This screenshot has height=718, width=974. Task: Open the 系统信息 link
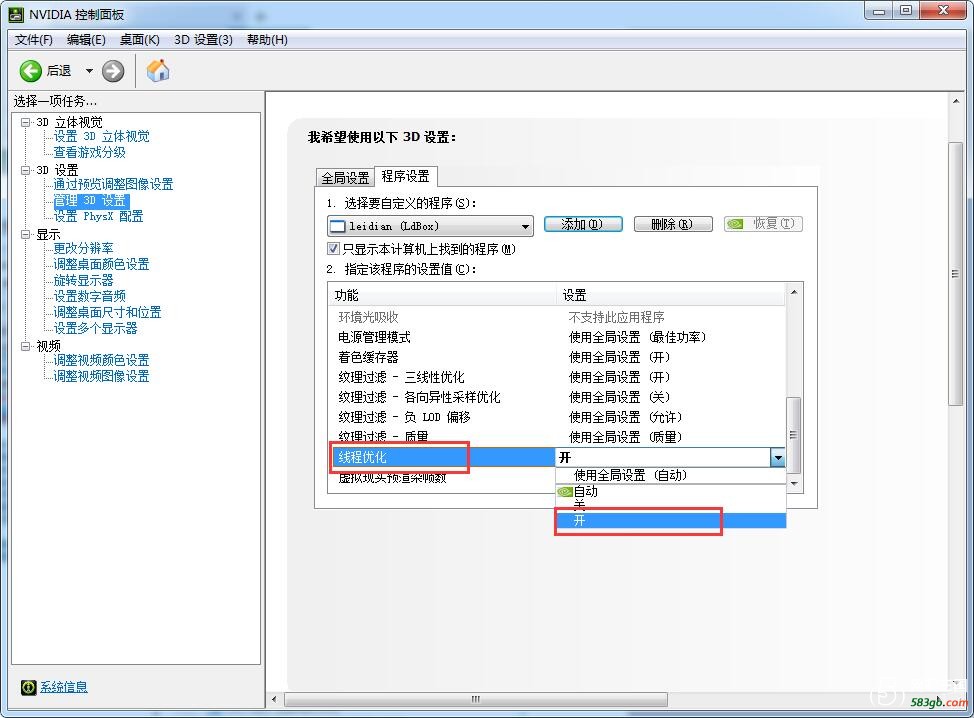(x=64, y=687)
